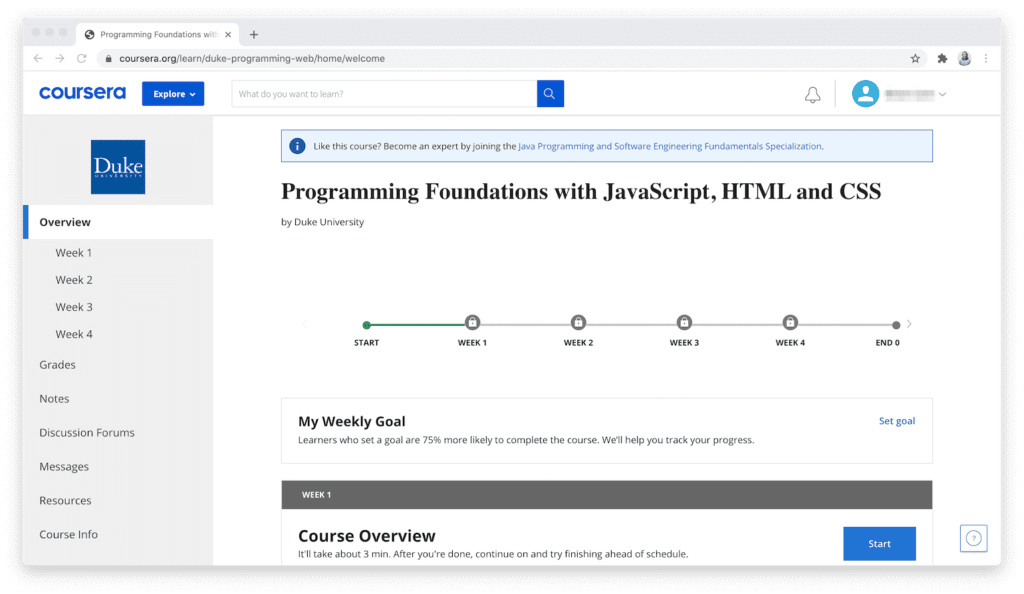Open the help question mark icon
The width and height of the screenshot is (1024, 594).
973,538
